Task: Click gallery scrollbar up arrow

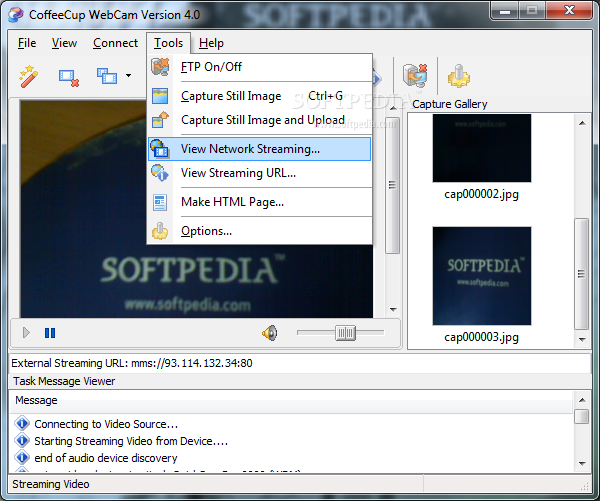Action: tap(582, 123)
